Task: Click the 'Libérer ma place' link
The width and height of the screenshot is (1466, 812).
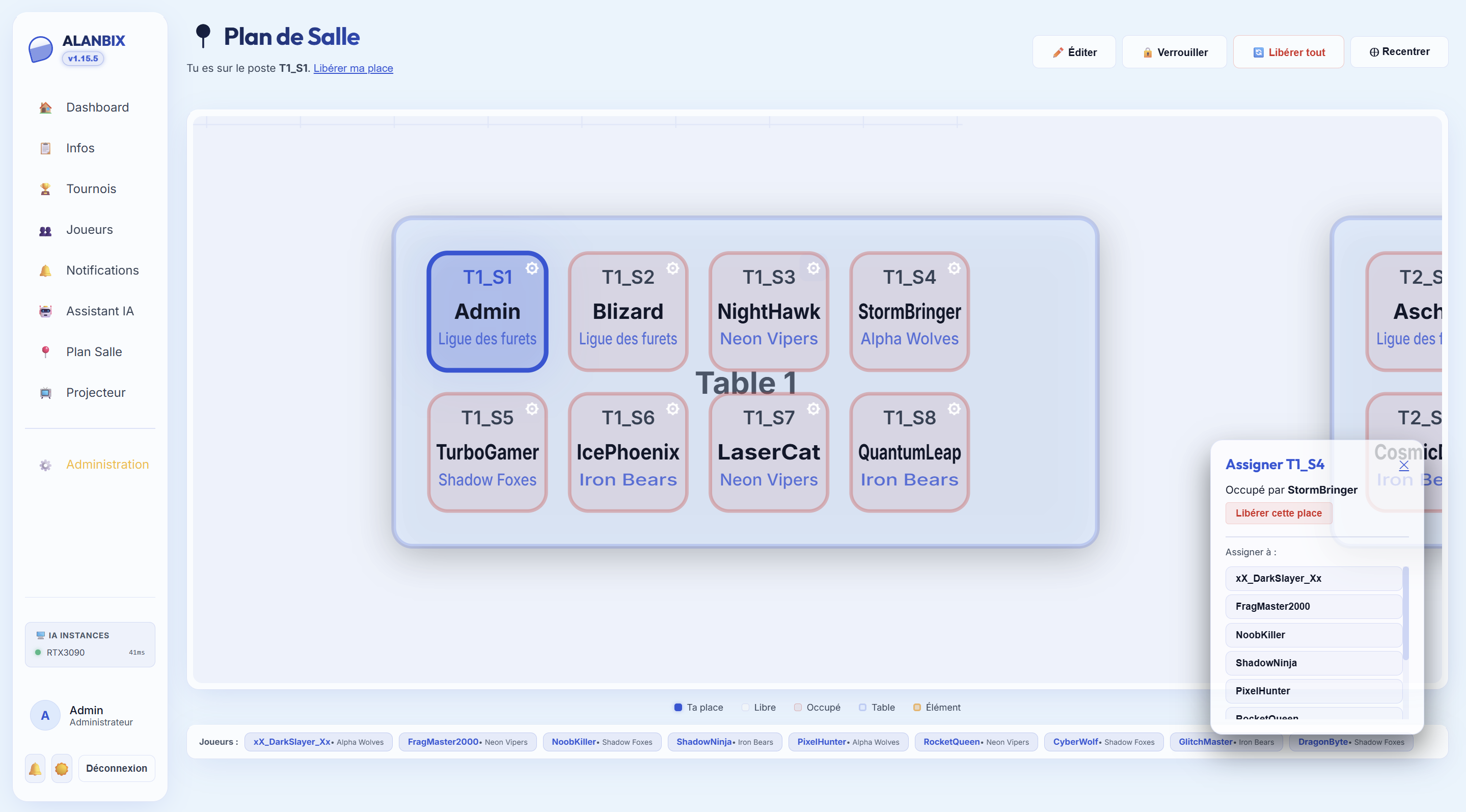Action: pos(353,68)
